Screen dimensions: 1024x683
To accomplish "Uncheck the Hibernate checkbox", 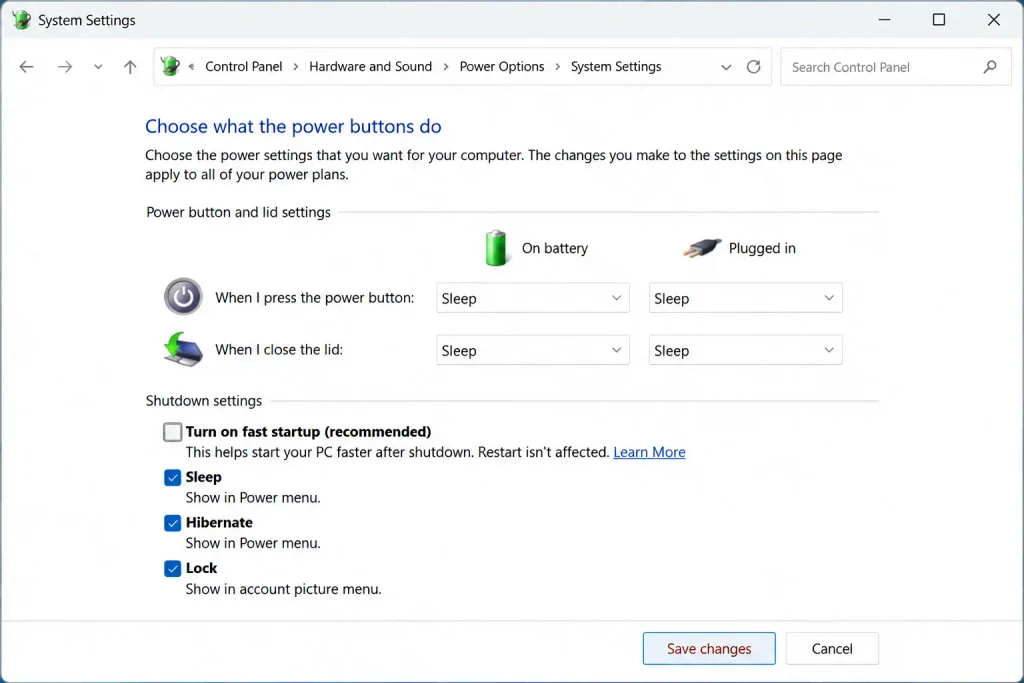I will 172,523.
